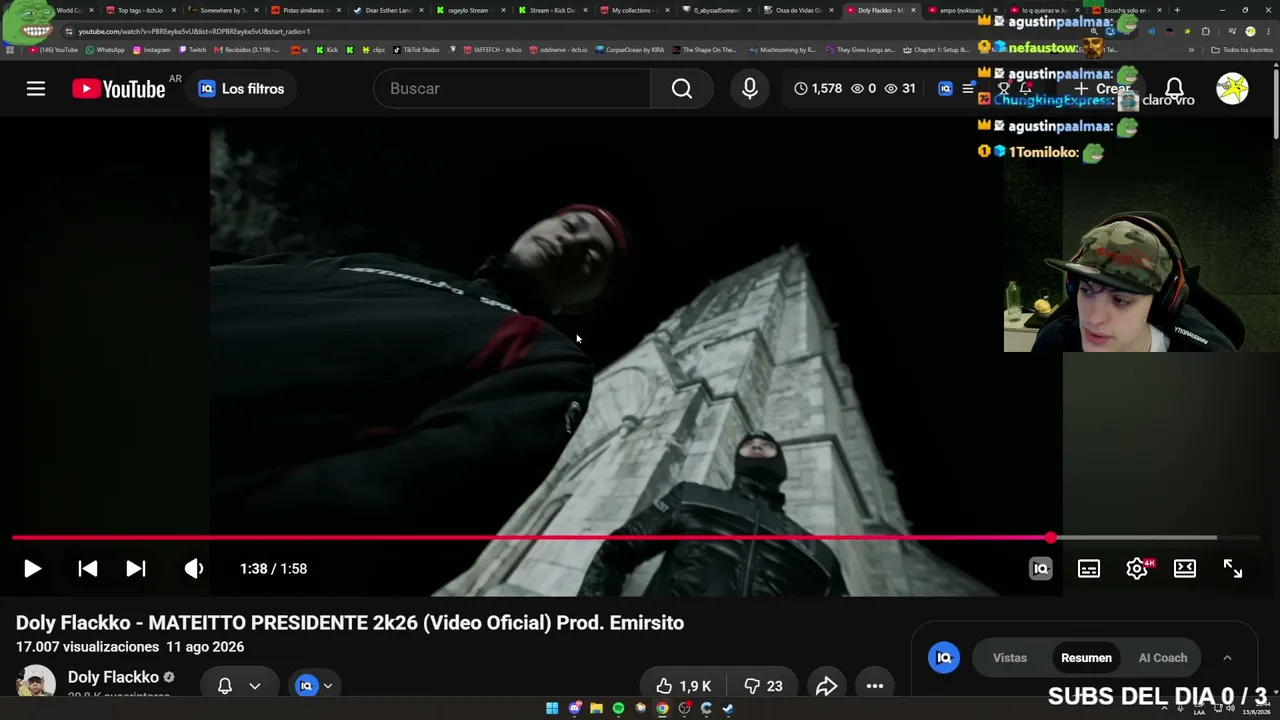Click the second eye stat showing 31
Viewport: 1280px width, 720px height.
(900, 89)
